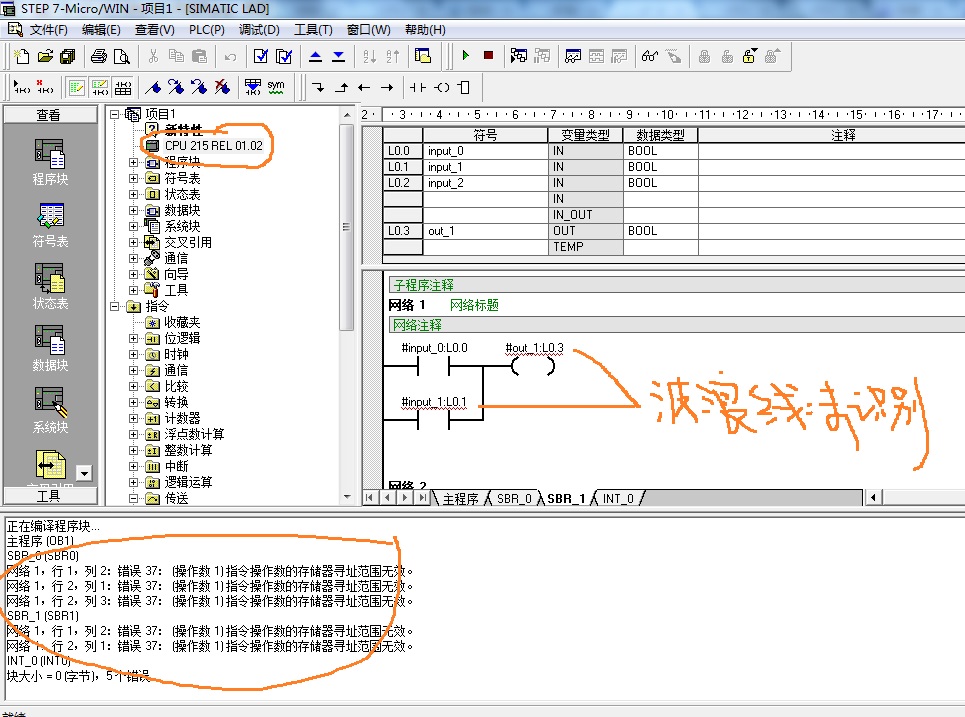Image resolution: width=965 pixels, height=717 pixels.
Task: Switch to INT_0 tab
Action: click(x=619, y=498)
